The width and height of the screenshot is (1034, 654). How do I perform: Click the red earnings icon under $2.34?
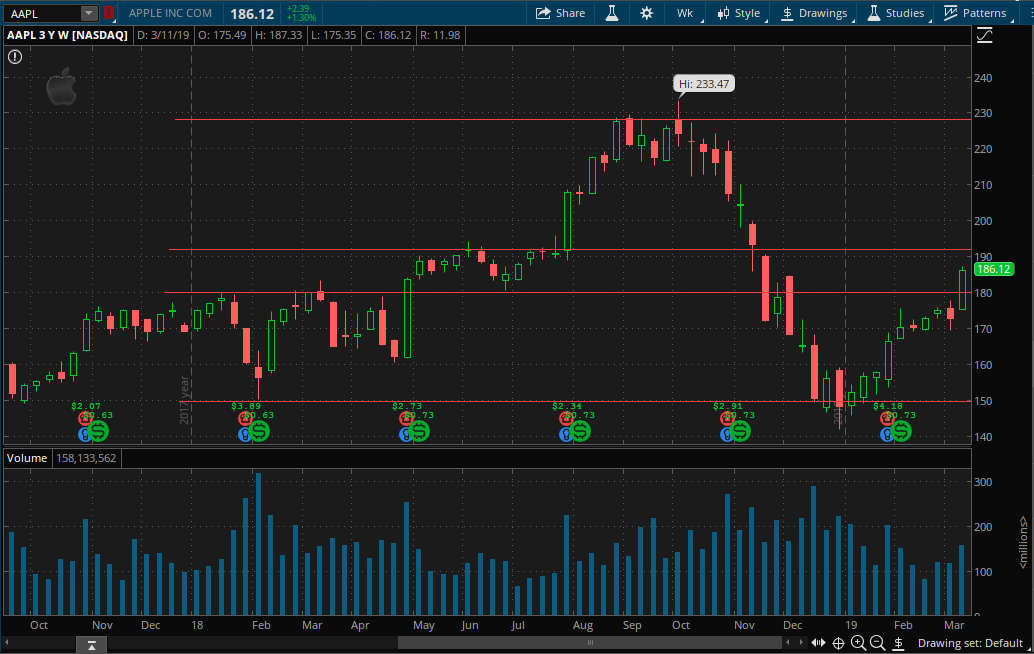click(566, 418)
